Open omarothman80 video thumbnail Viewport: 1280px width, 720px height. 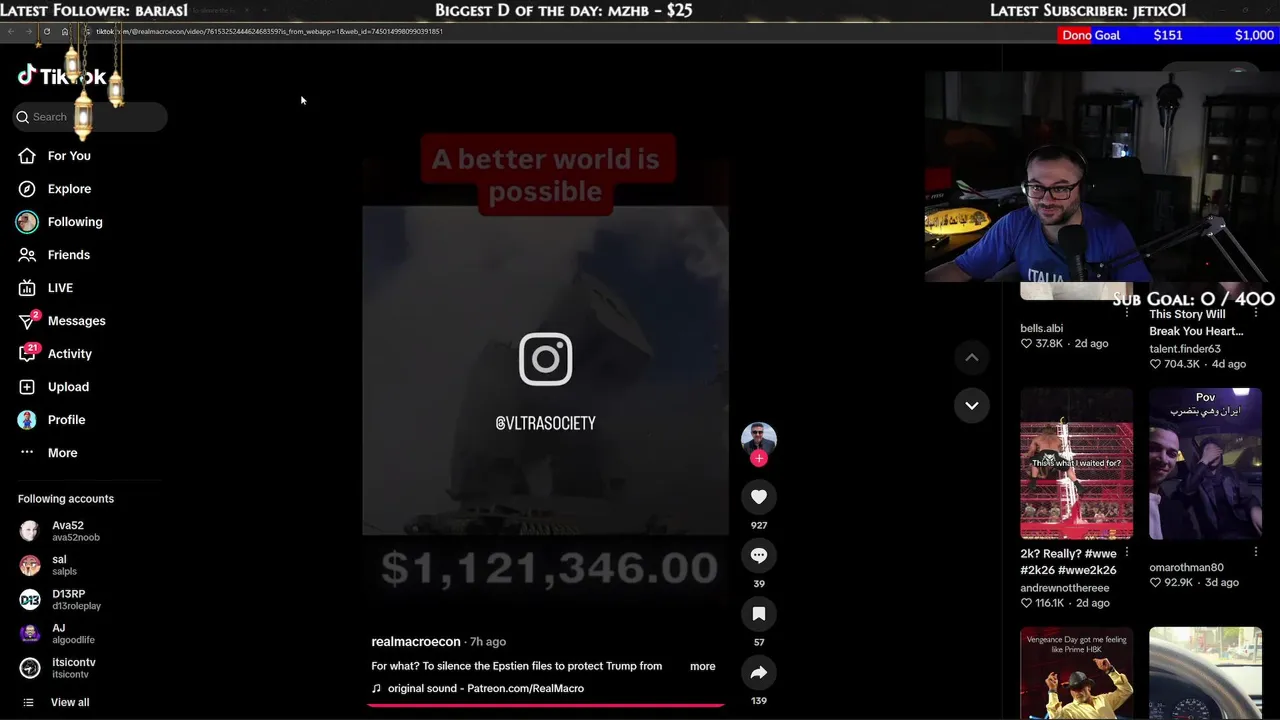coord(1206,464)
